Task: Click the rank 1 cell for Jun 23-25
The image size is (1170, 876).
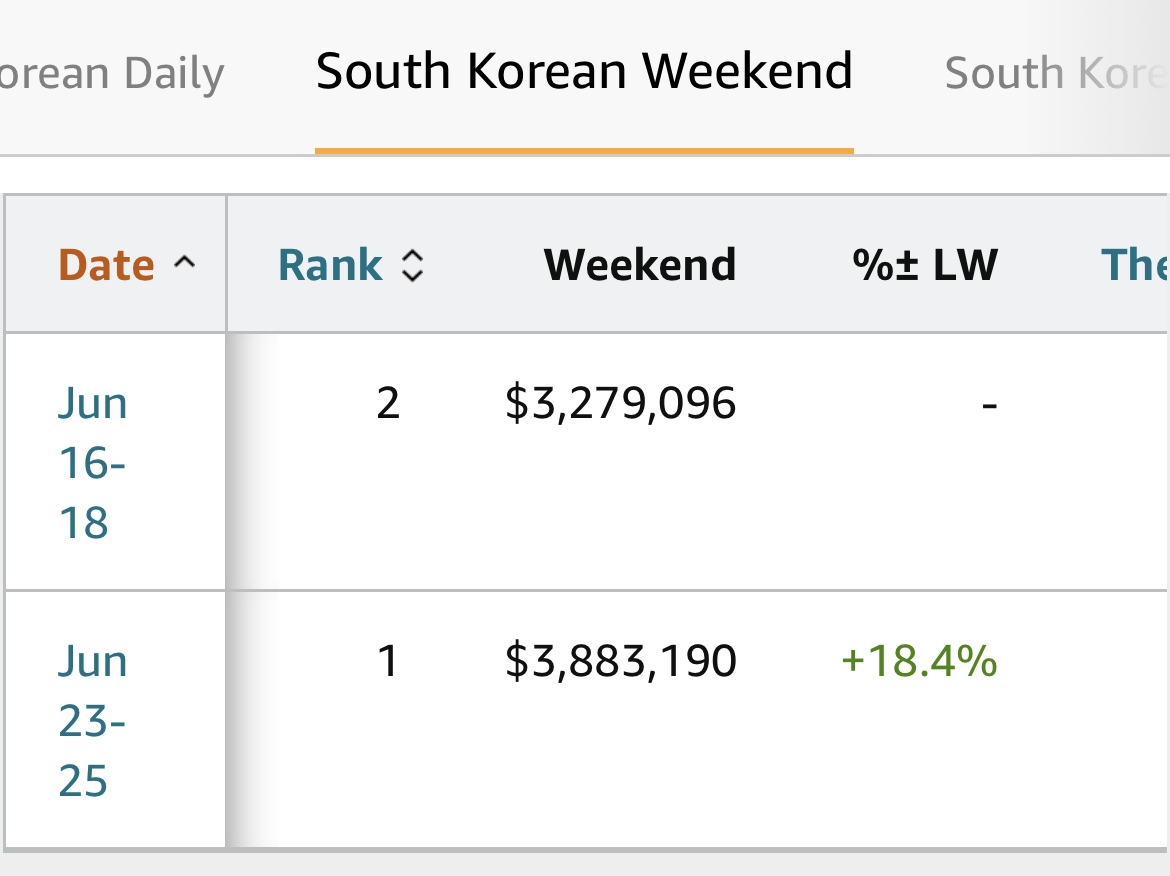Action: coord(388,662)
